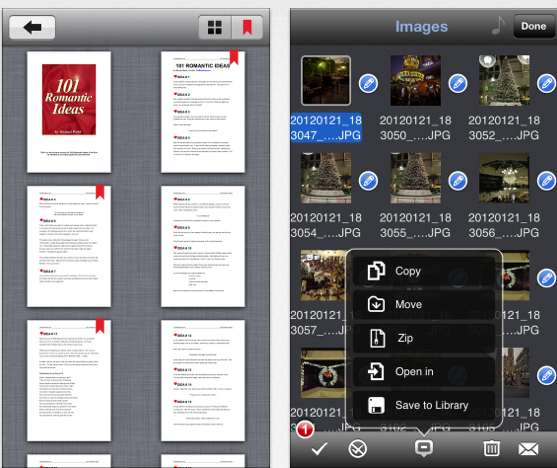Show bookmarked pages only

(247, 27)
